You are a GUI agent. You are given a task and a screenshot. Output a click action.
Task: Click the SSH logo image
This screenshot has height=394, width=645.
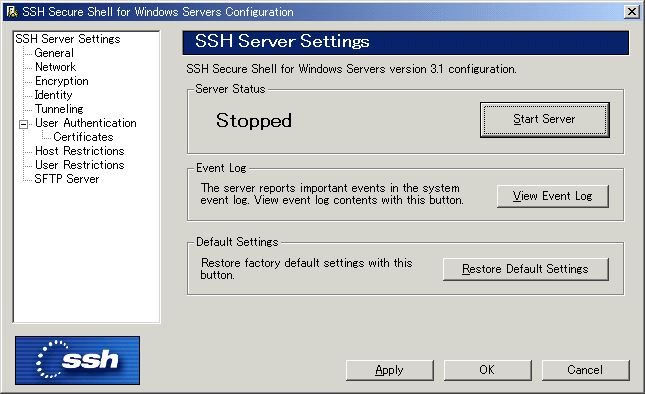[x=77, y=360]
